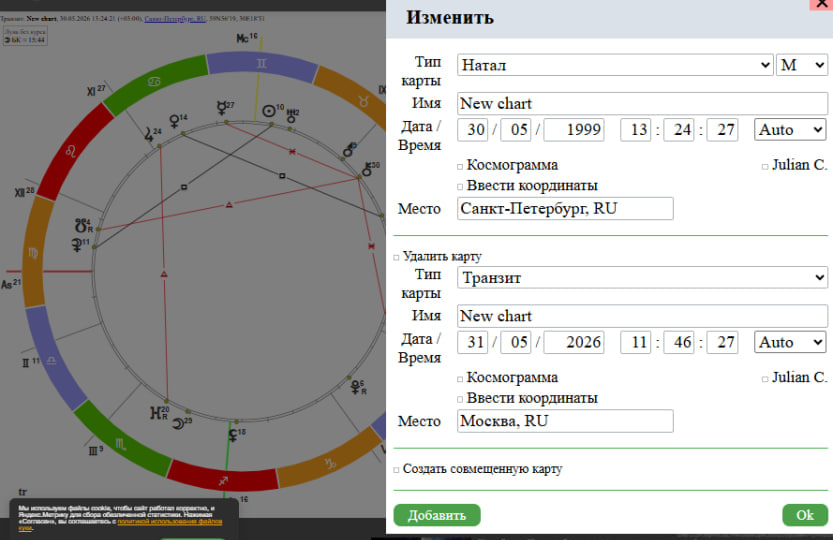Select the Pluto glyph at 11 degrees
Screen dimensions: 833x540
click(x=77, y=244)
